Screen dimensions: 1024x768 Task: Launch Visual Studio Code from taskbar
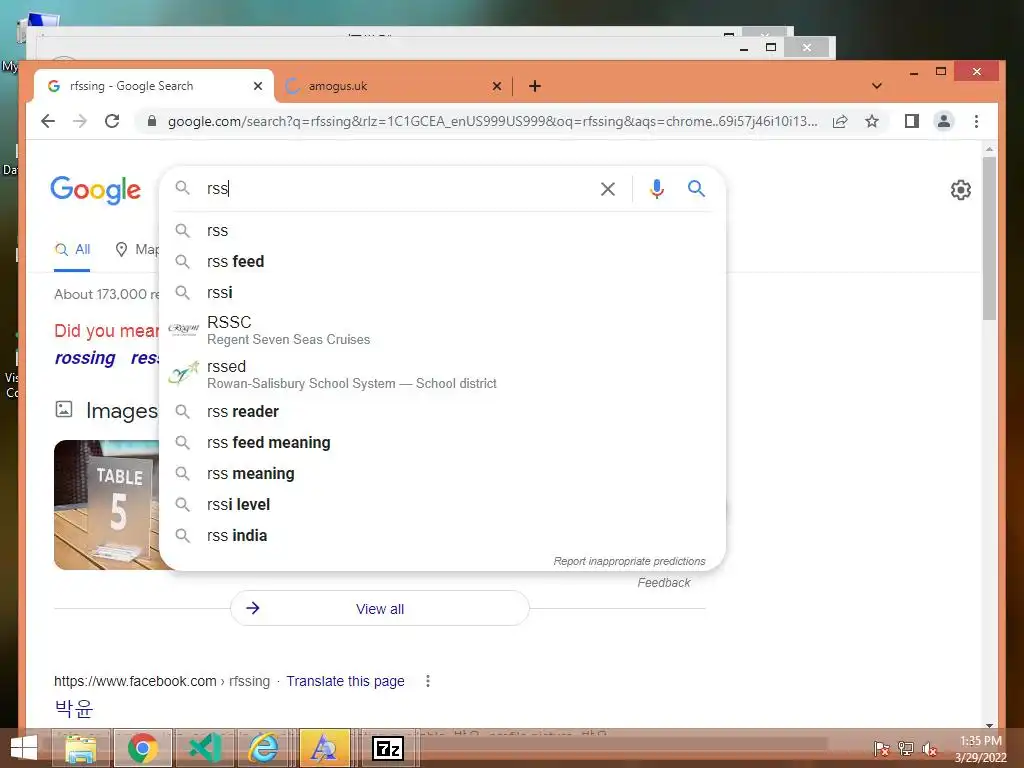204,748
